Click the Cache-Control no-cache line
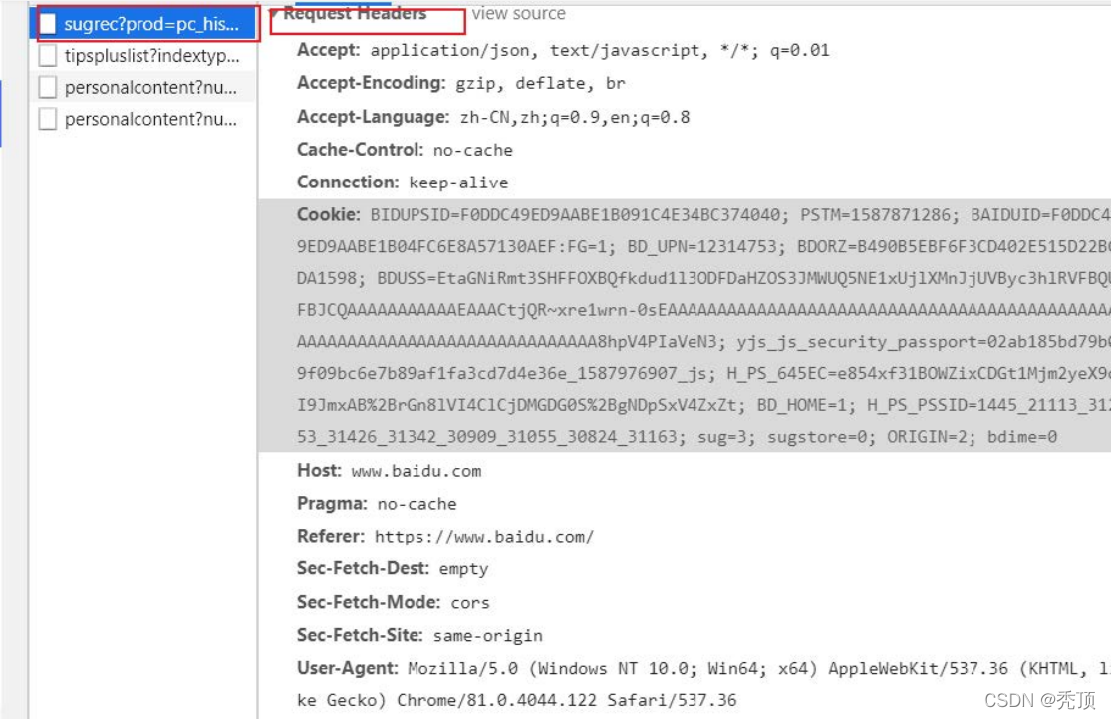This screenshot has width=1111, height=719. coord(405,150)
